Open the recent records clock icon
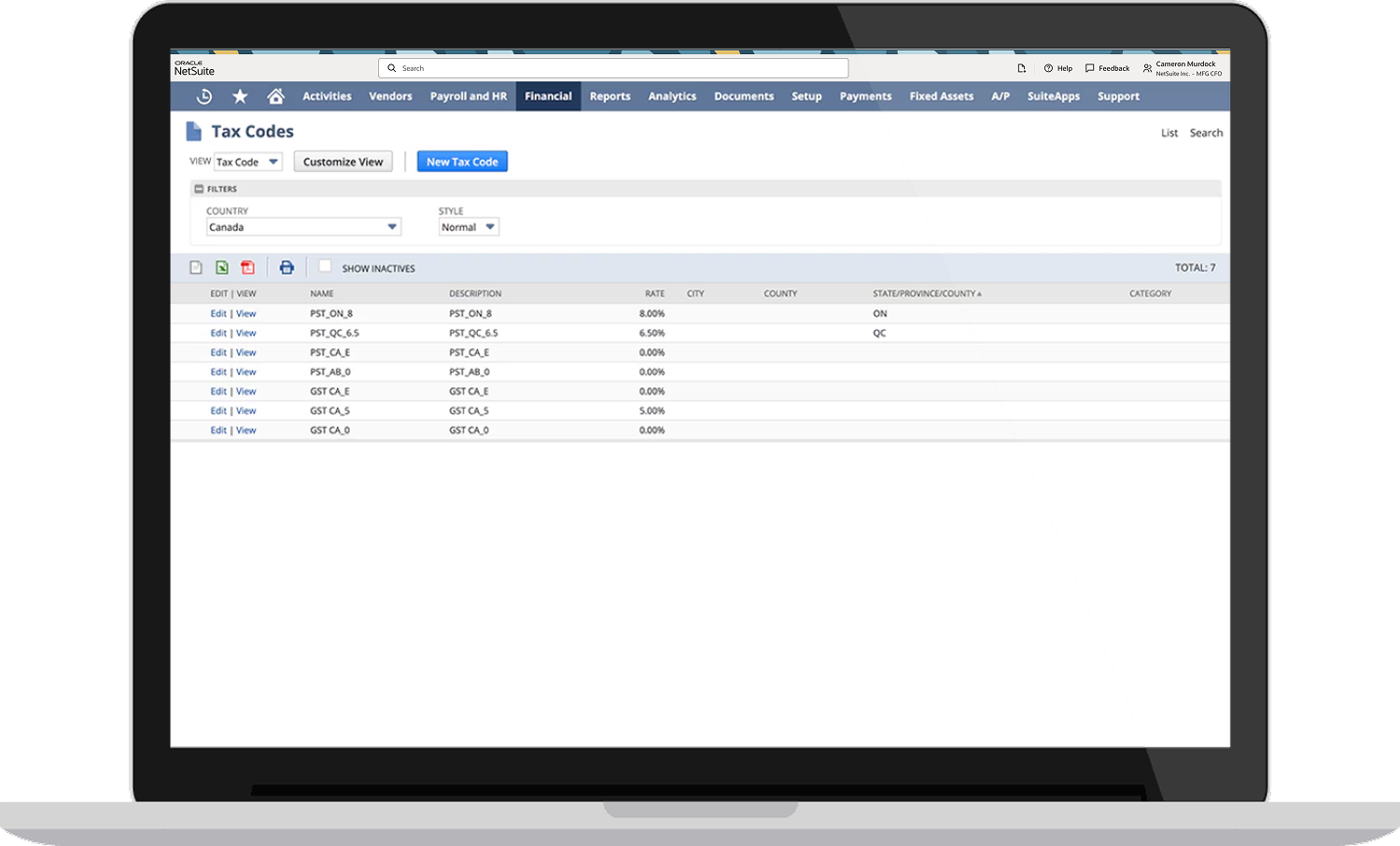 point(204,96)
